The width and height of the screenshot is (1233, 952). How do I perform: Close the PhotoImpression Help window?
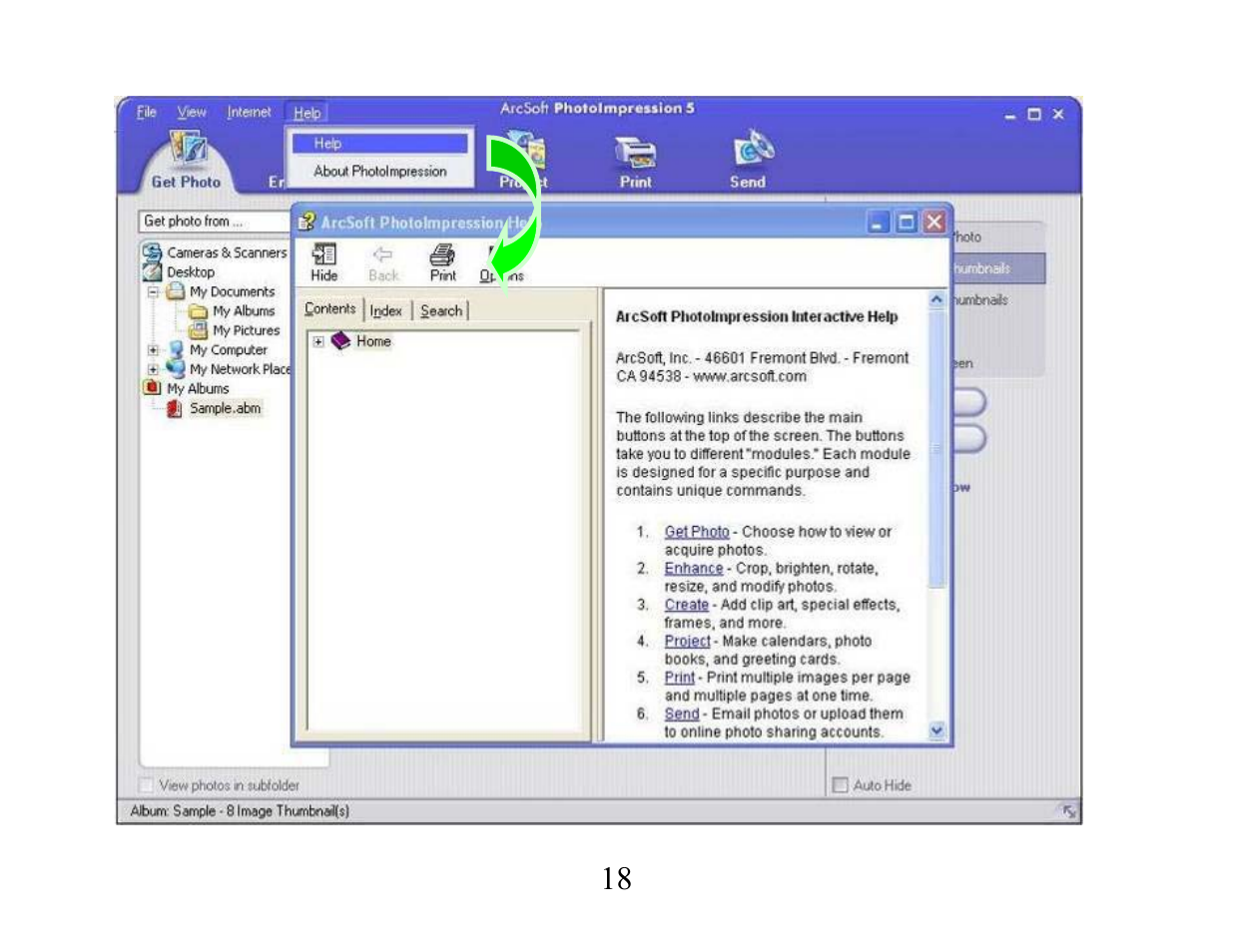[x=934, y=222]
